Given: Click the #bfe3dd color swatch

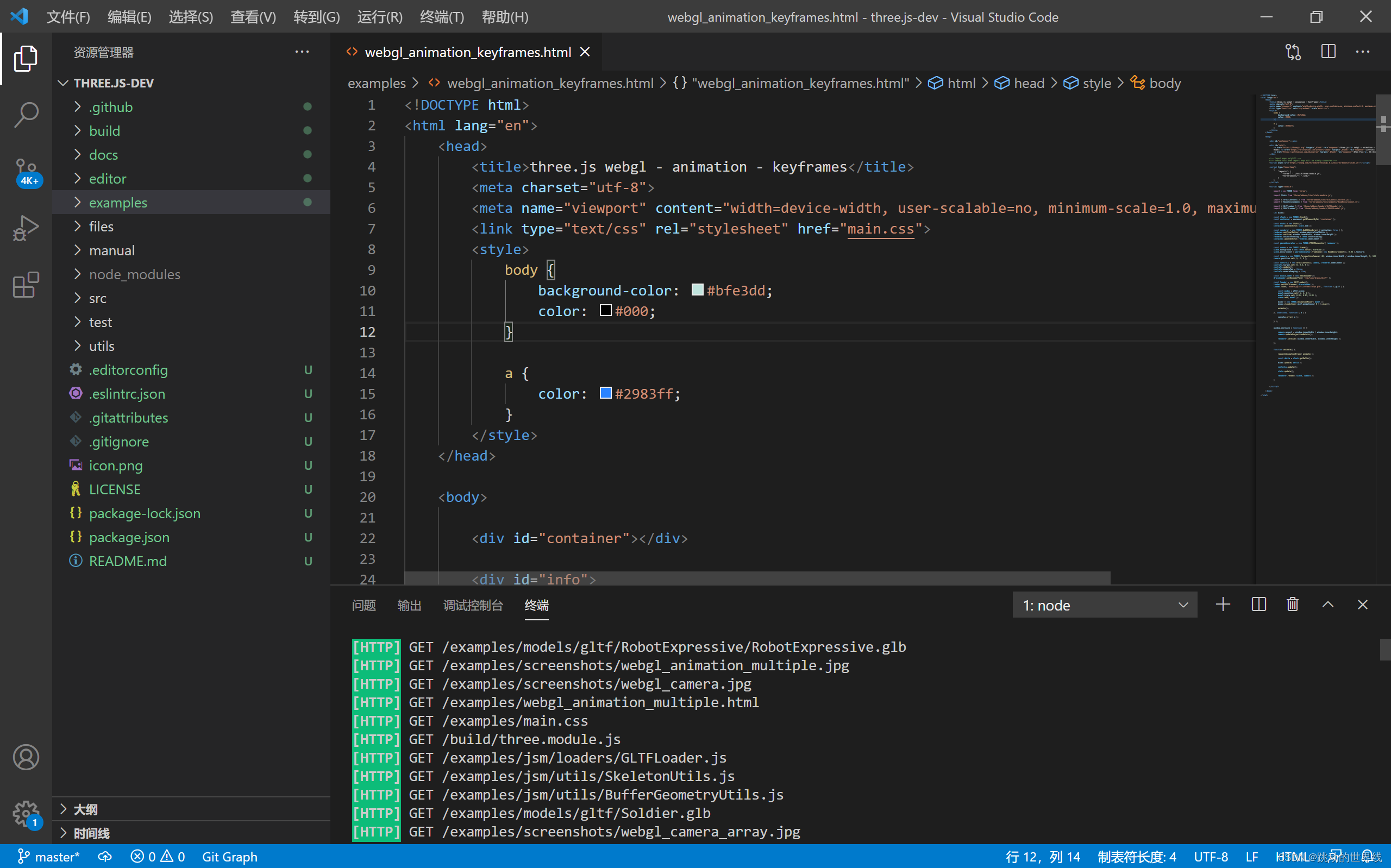Looking at the screenshot, I should 698,290.
